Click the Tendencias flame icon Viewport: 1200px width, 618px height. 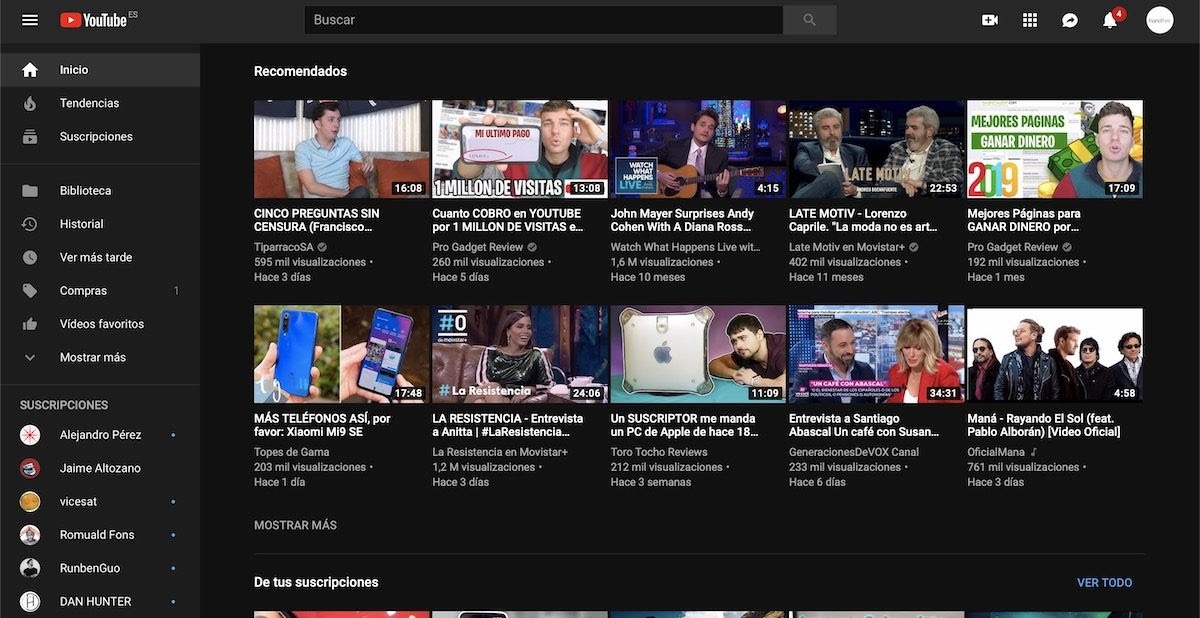click(30, 103)
